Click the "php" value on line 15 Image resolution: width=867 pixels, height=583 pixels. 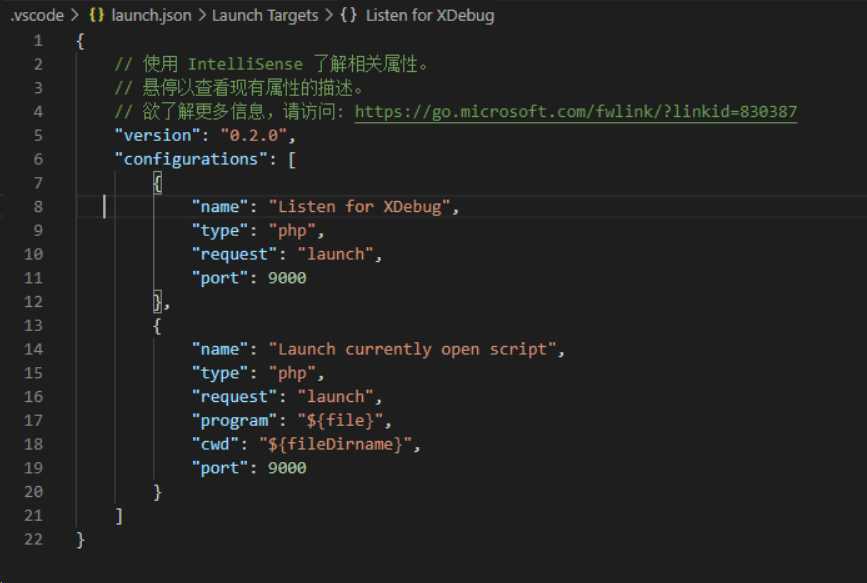click(292, 373)
